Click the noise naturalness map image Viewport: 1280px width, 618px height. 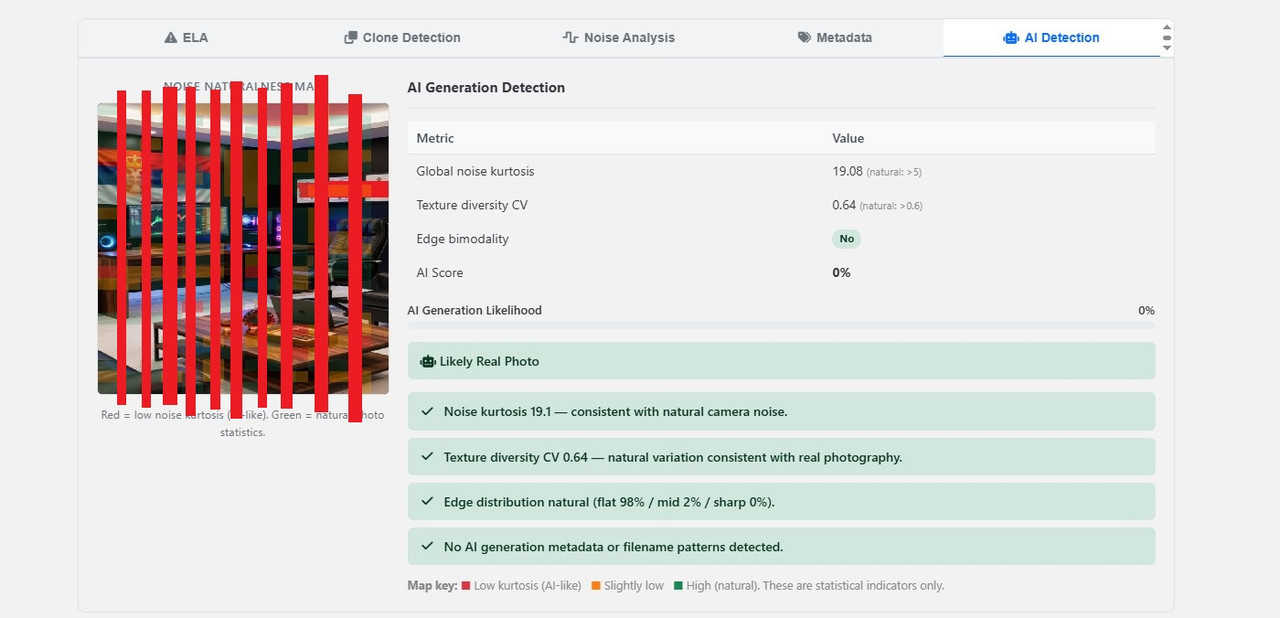point(243,248)
